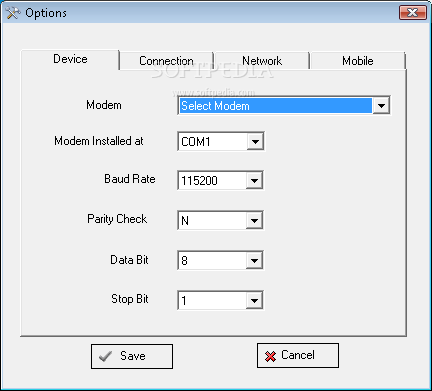Expand the Parity Check dropdown arrow
The width and height of the screenshot is (432, 391).
click(x=254, y=220)
